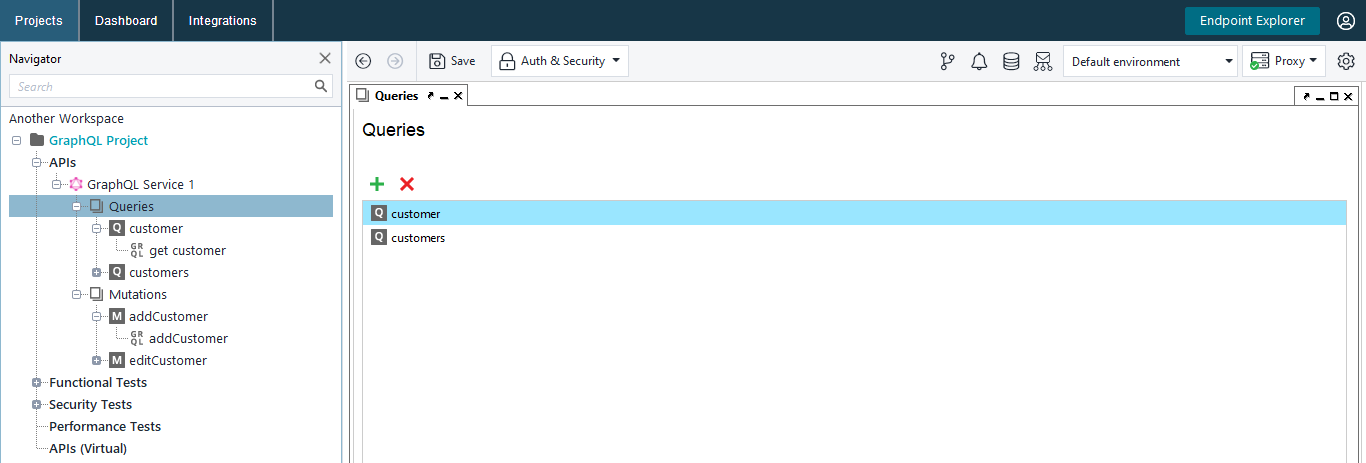Open the Git branch icon

(947, 61)
